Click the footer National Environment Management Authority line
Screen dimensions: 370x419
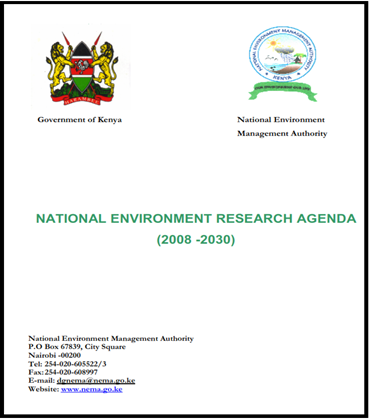[111, 338]
